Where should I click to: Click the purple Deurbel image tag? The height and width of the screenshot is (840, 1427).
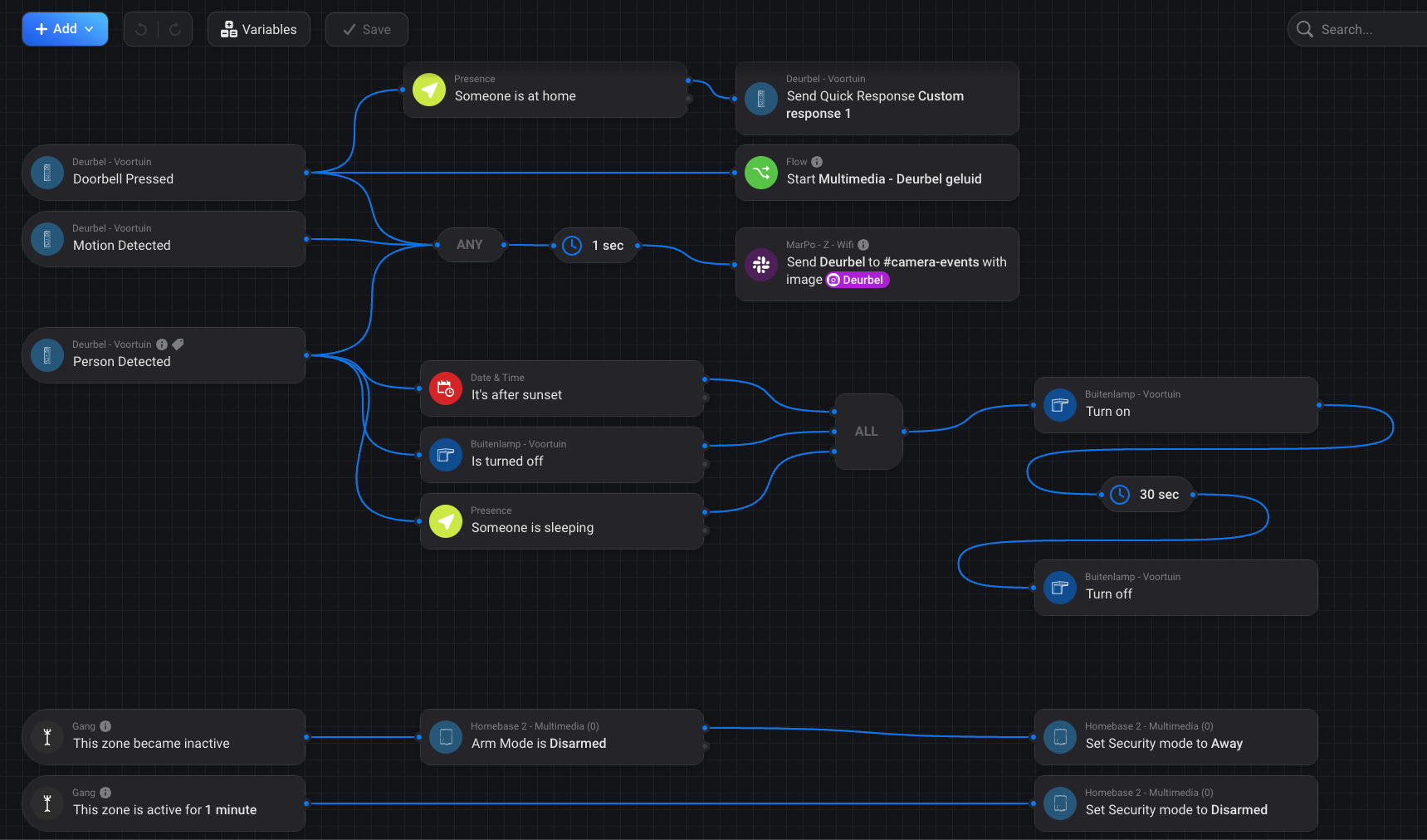point(858,280)
